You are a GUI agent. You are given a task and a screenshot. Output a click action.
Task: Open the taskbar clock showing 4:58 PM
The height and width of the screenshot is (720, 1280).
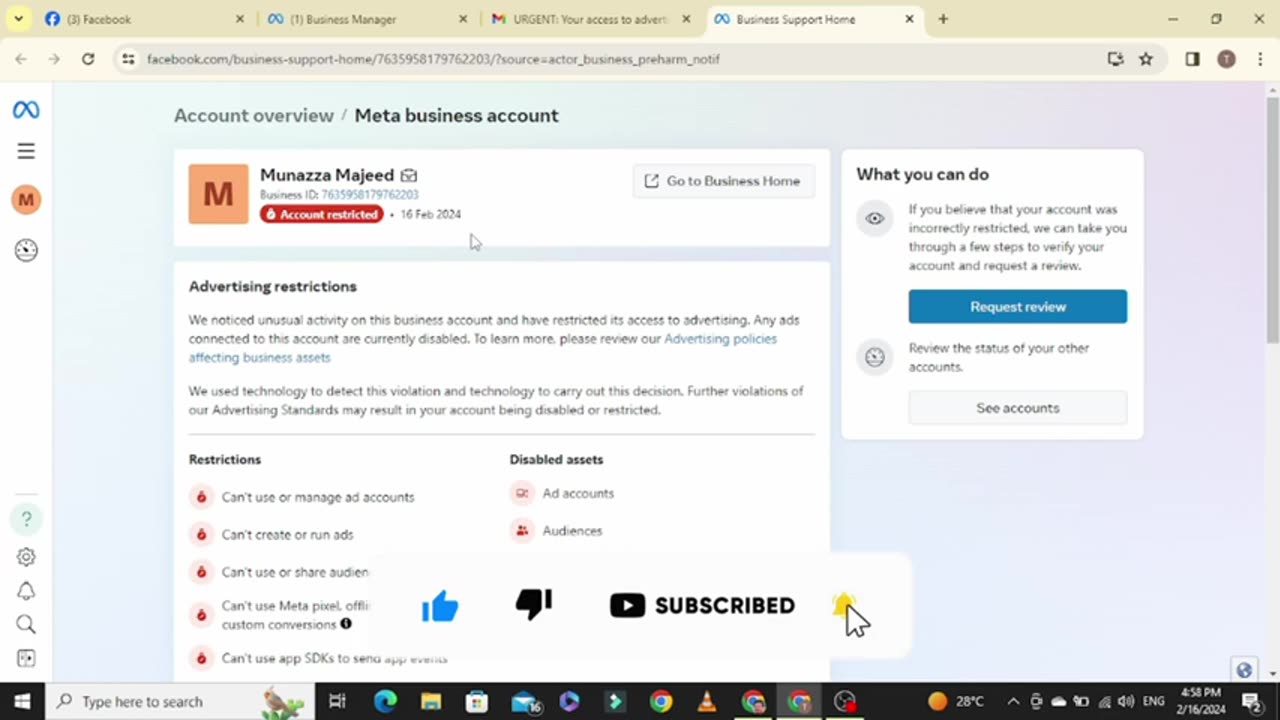pyautogui.click(x=1200, y=701)
